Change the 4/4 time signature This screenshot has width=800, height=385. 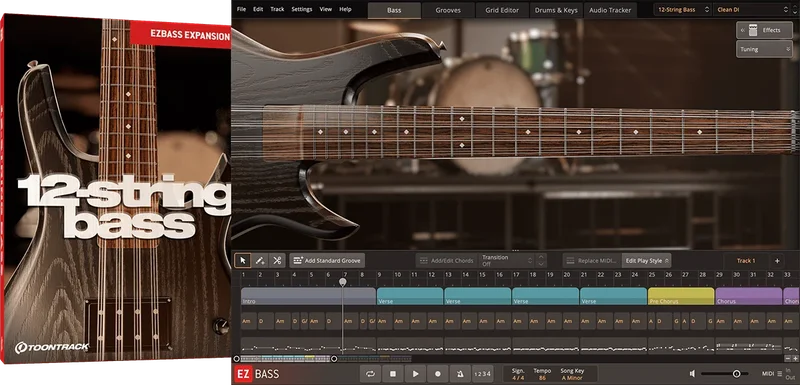tap(518, 378)
